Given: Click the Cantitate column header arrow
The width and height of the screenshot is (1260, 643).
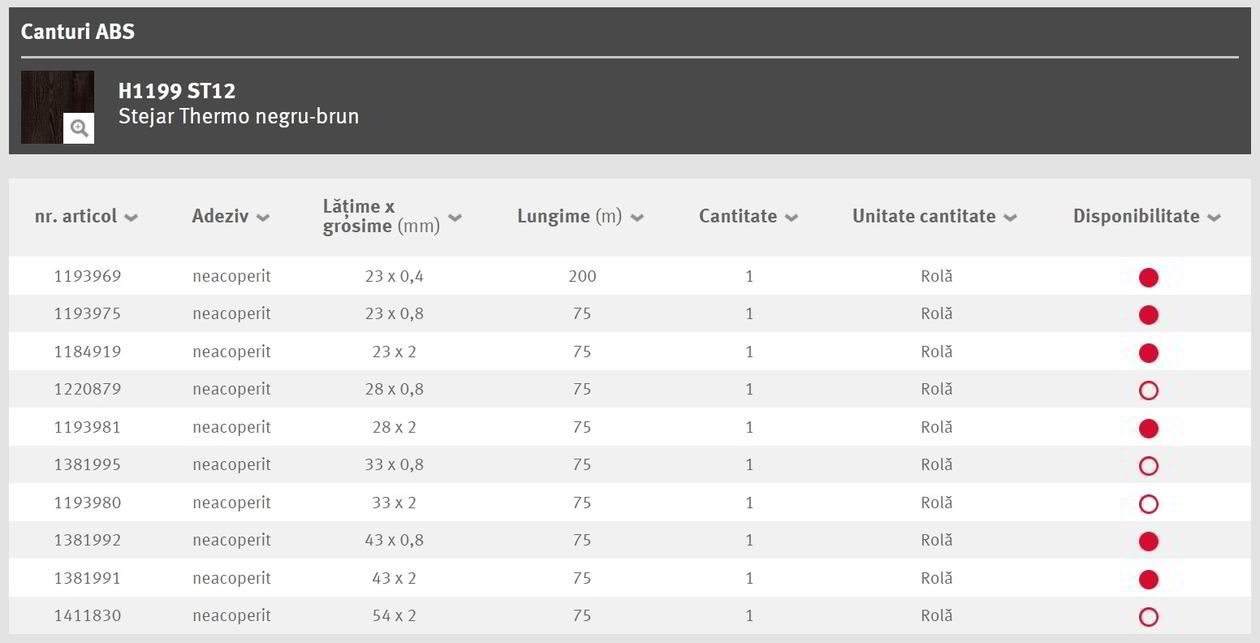Looking at the screenshot, I should 791,218.
